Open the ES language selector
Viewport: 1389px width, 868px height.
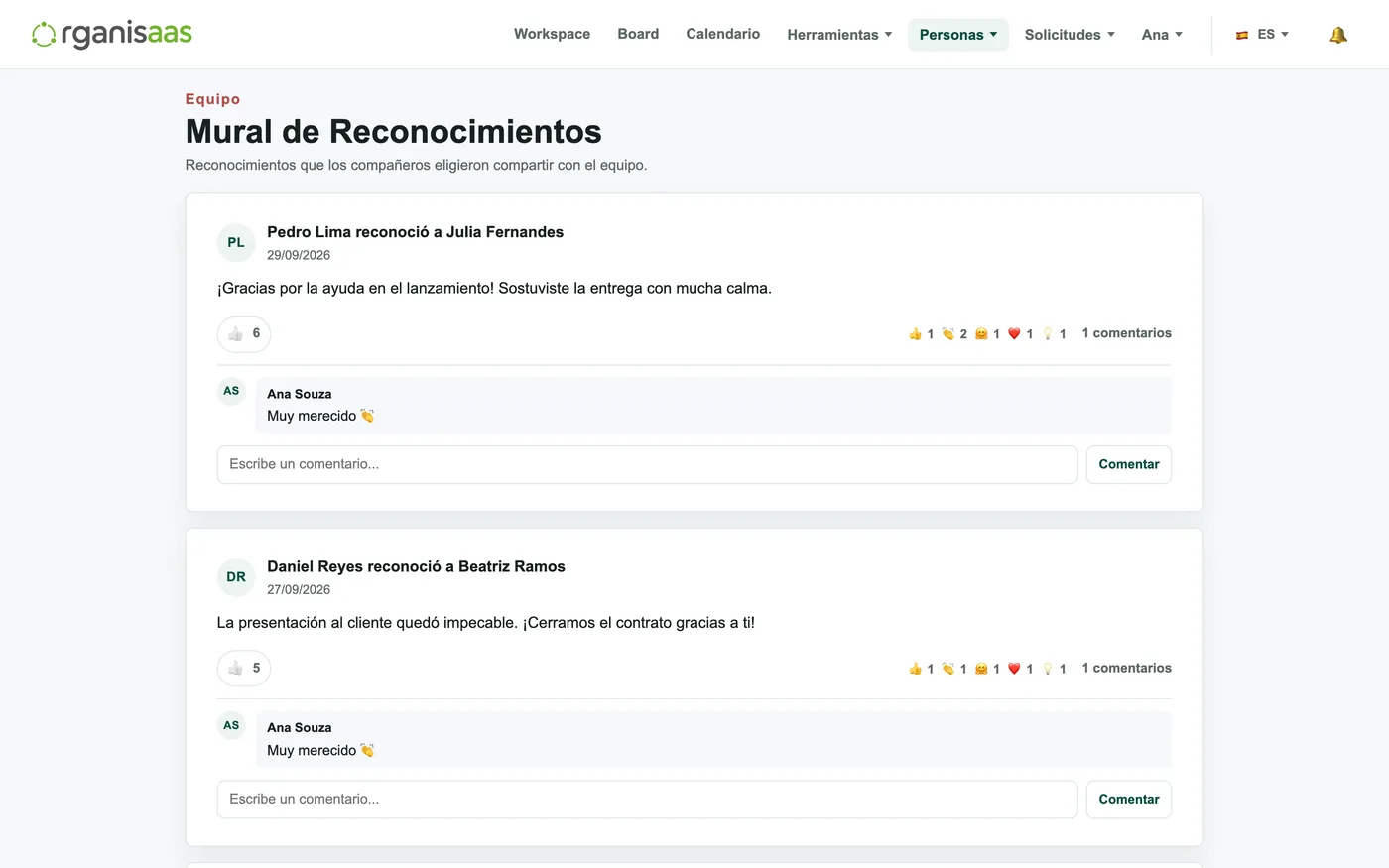point(1262,35)
